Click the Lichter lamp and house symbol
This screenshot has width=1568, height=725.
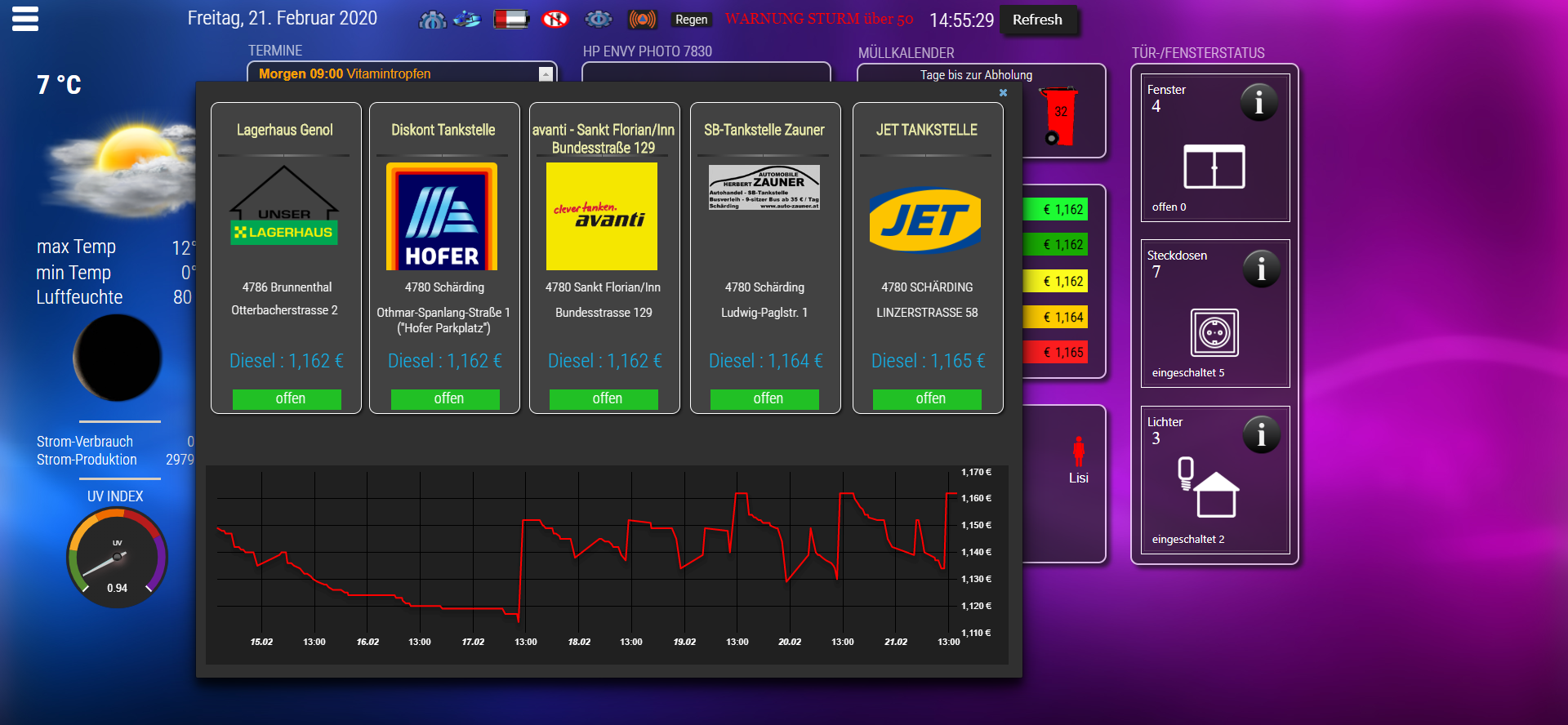pos(1208,487)
